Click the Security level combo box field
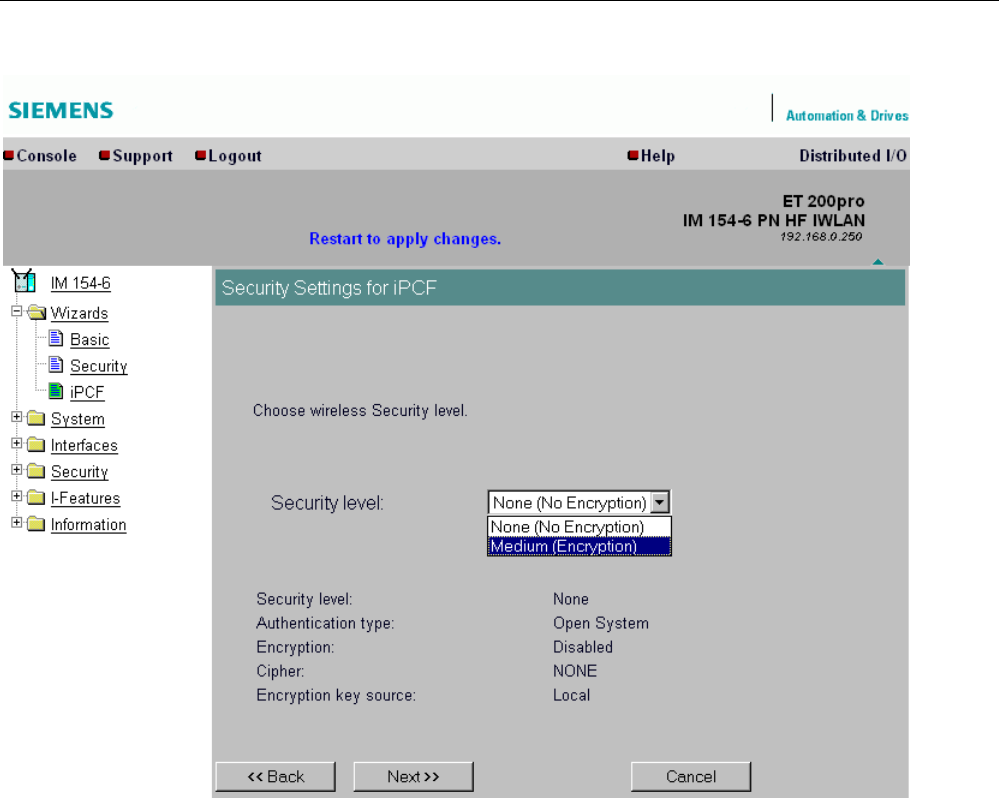999x798 pixels. [579, 502]
